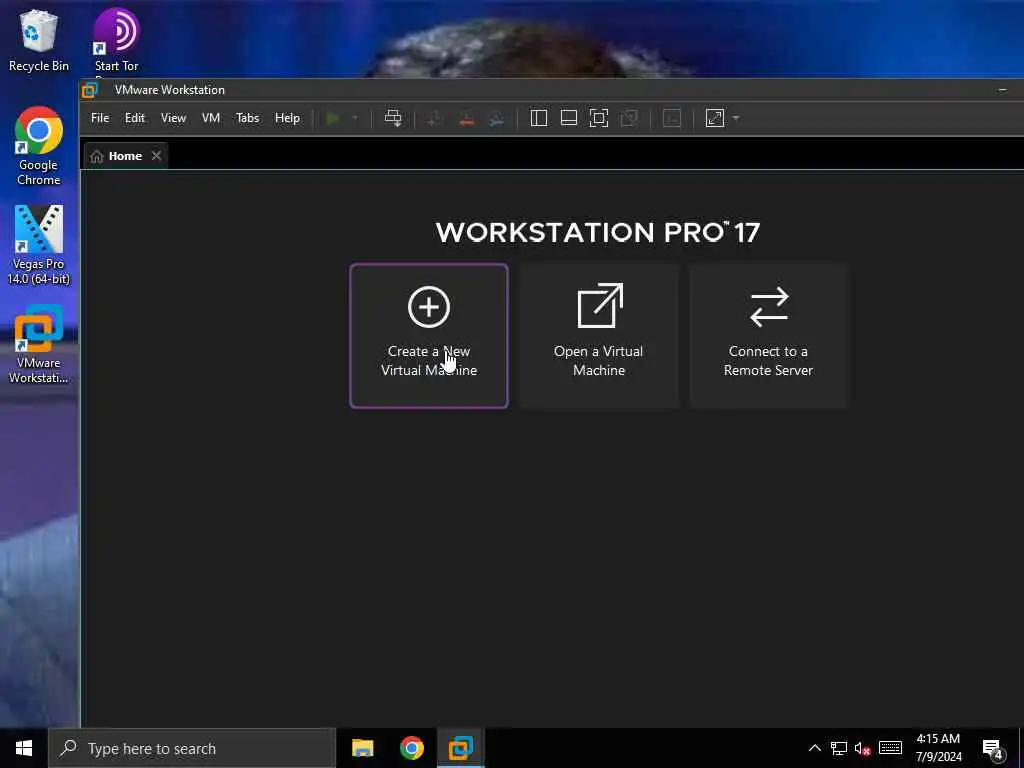Select the Google Chrome desktop icon

tap(39, 146)
